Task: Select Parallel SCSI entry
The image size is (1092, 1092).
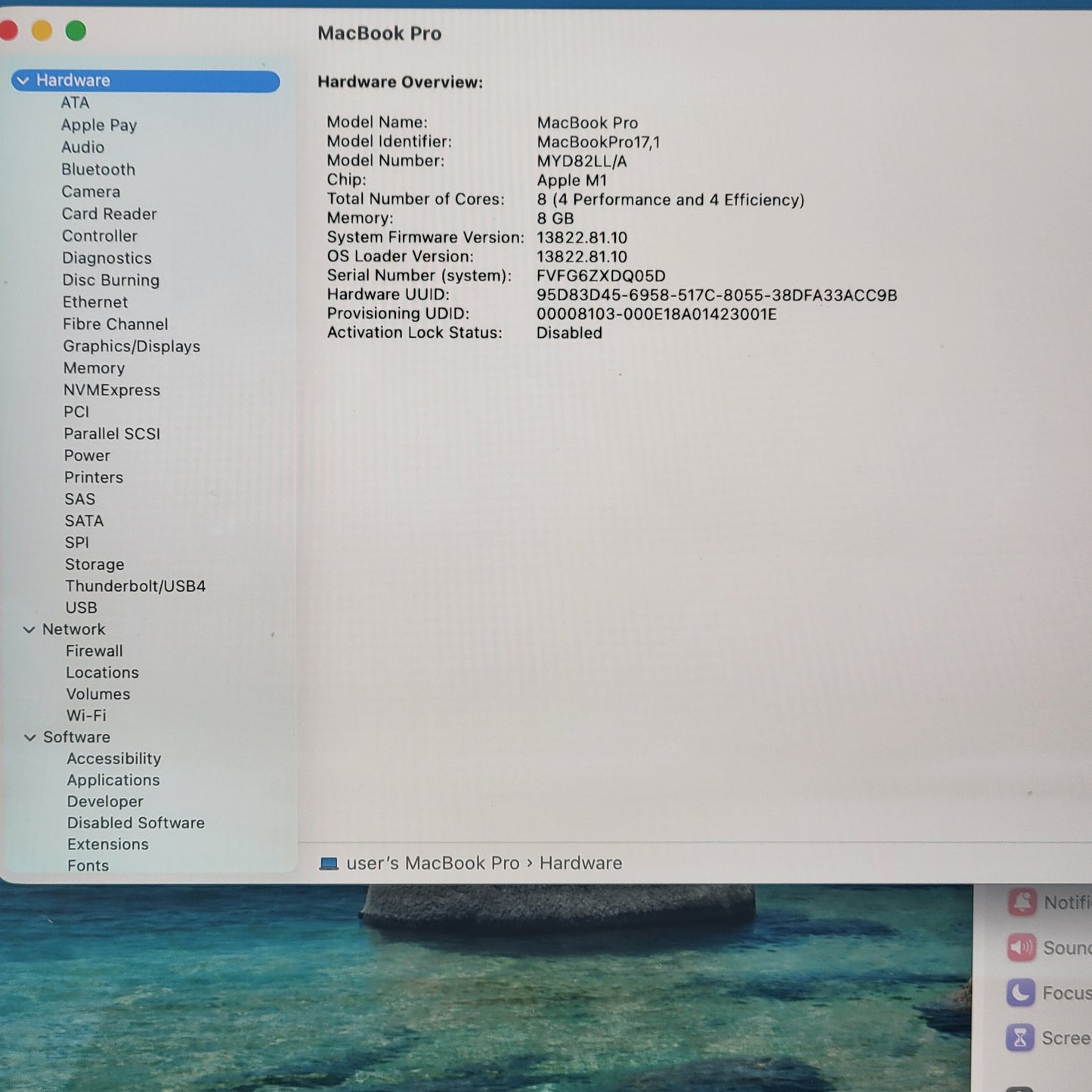Action: coord(112,434)
